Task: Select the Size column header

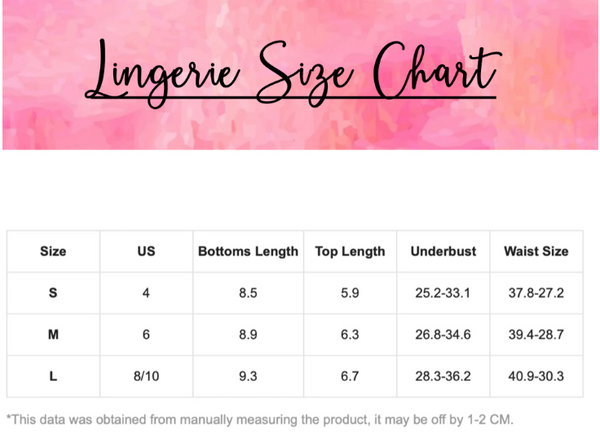Action: [x=53, y=251]
